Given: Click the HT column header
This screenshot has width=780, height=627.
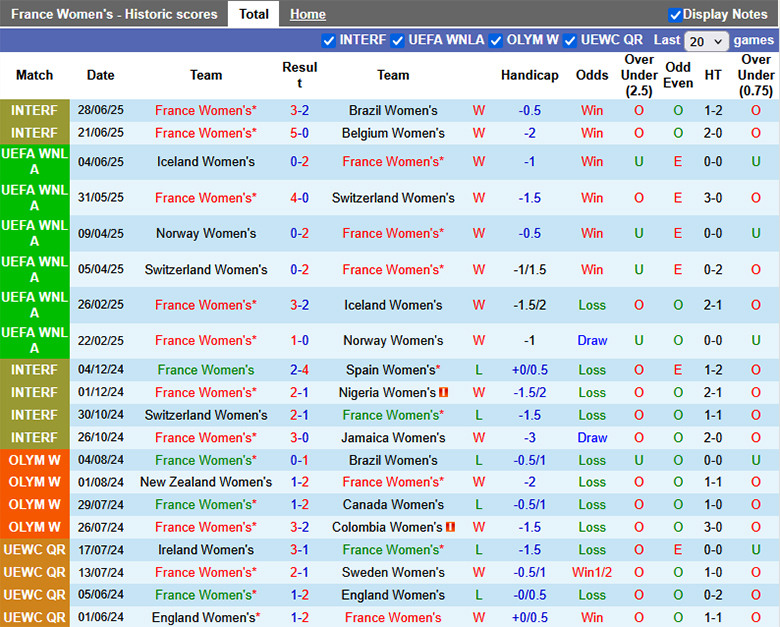Looking at the screenshot, I should pyautogui.click(x=712, y=75).
